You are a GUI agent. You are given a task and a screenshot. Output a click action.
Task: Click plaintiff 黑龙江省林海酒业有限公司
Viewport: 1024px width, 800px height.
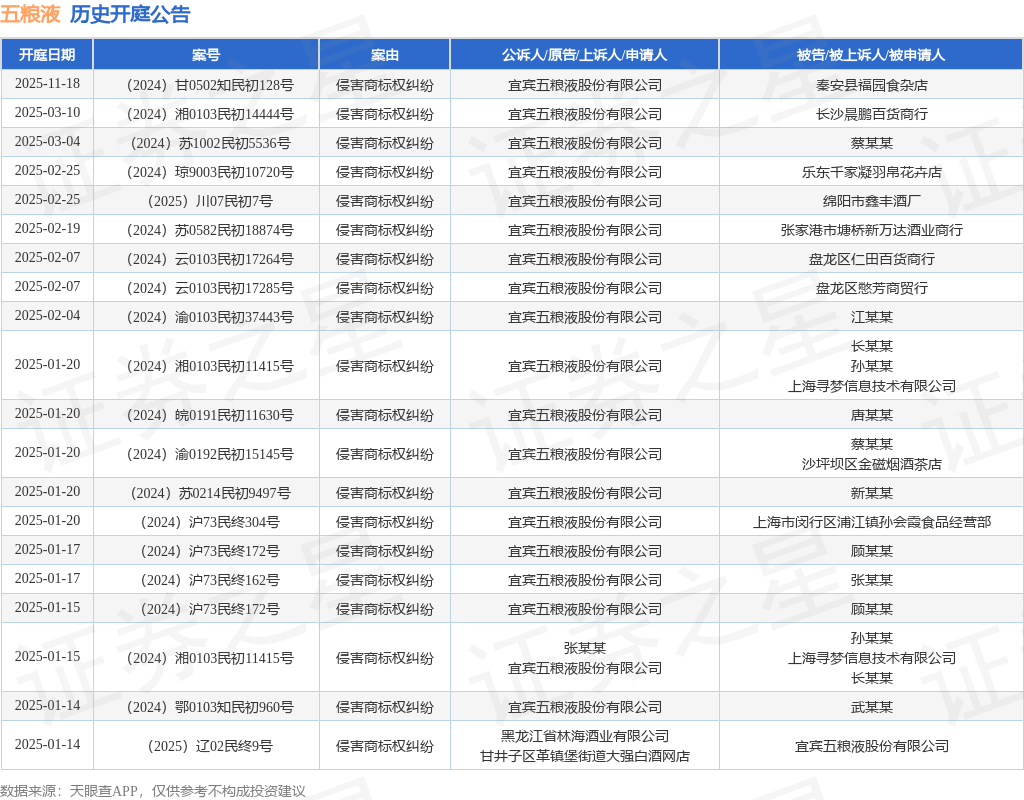[584, 736]
